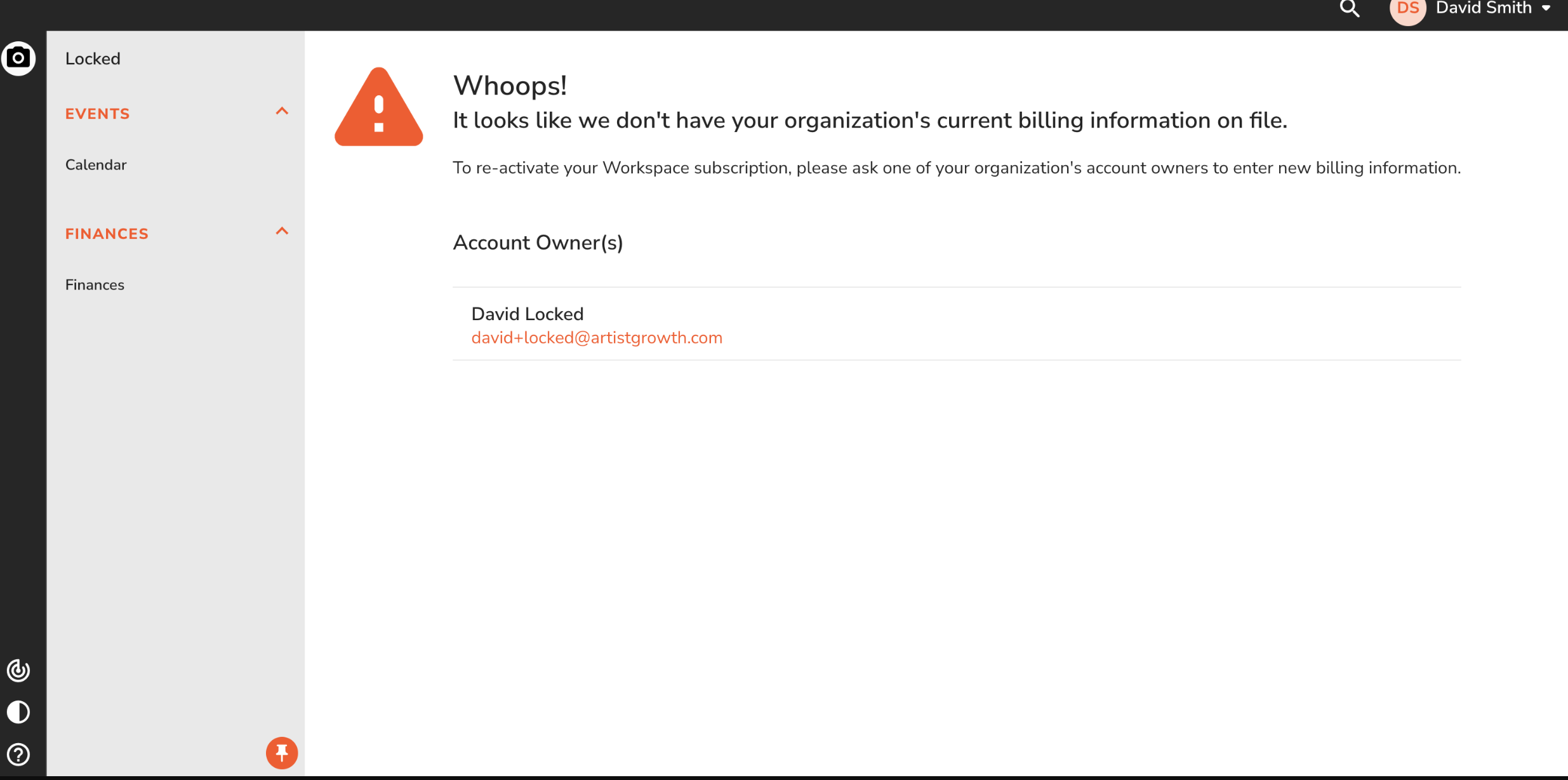Image resolution: width=1568 pixels, height=780 pixels.
Task: Open the help question mark icon
Action: click(18, 755)
